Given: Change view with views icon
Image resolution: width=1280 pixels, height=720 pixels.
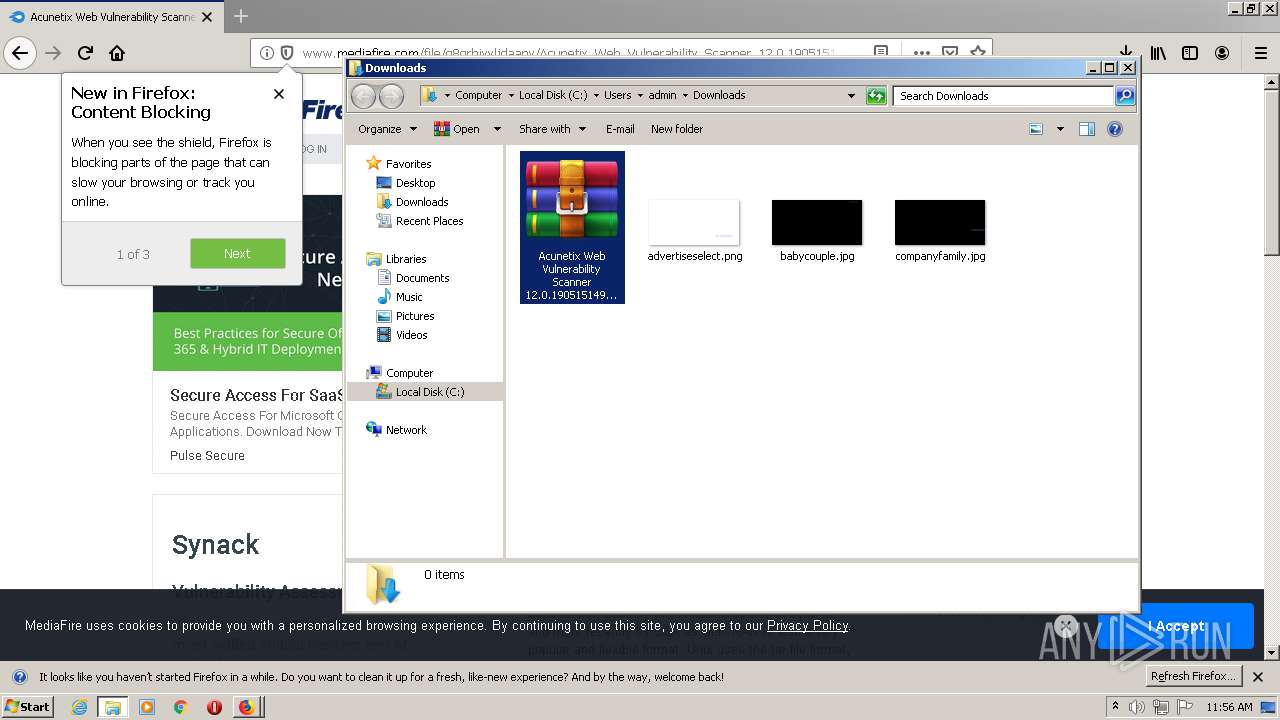Looking at the screenshot, I should tap(1036, 129).
